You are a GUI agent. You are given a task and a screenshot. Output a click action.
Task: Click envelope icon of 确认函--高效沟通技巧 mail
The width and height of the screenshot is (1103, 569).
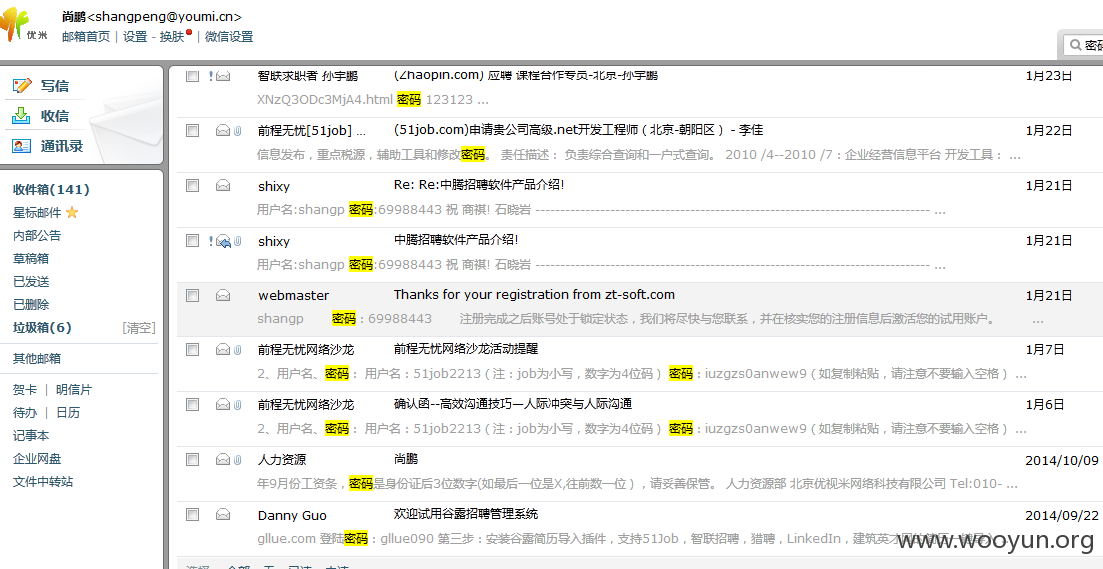tap(223, 404)
